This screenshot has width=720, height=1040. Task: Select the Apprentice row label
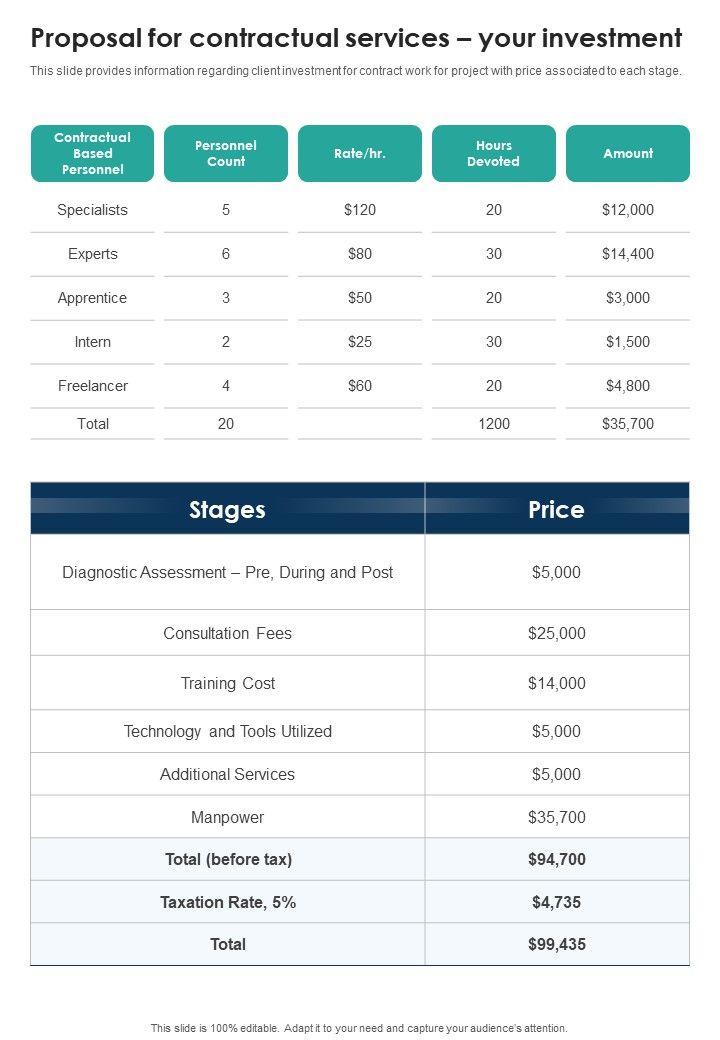[92, 298]
